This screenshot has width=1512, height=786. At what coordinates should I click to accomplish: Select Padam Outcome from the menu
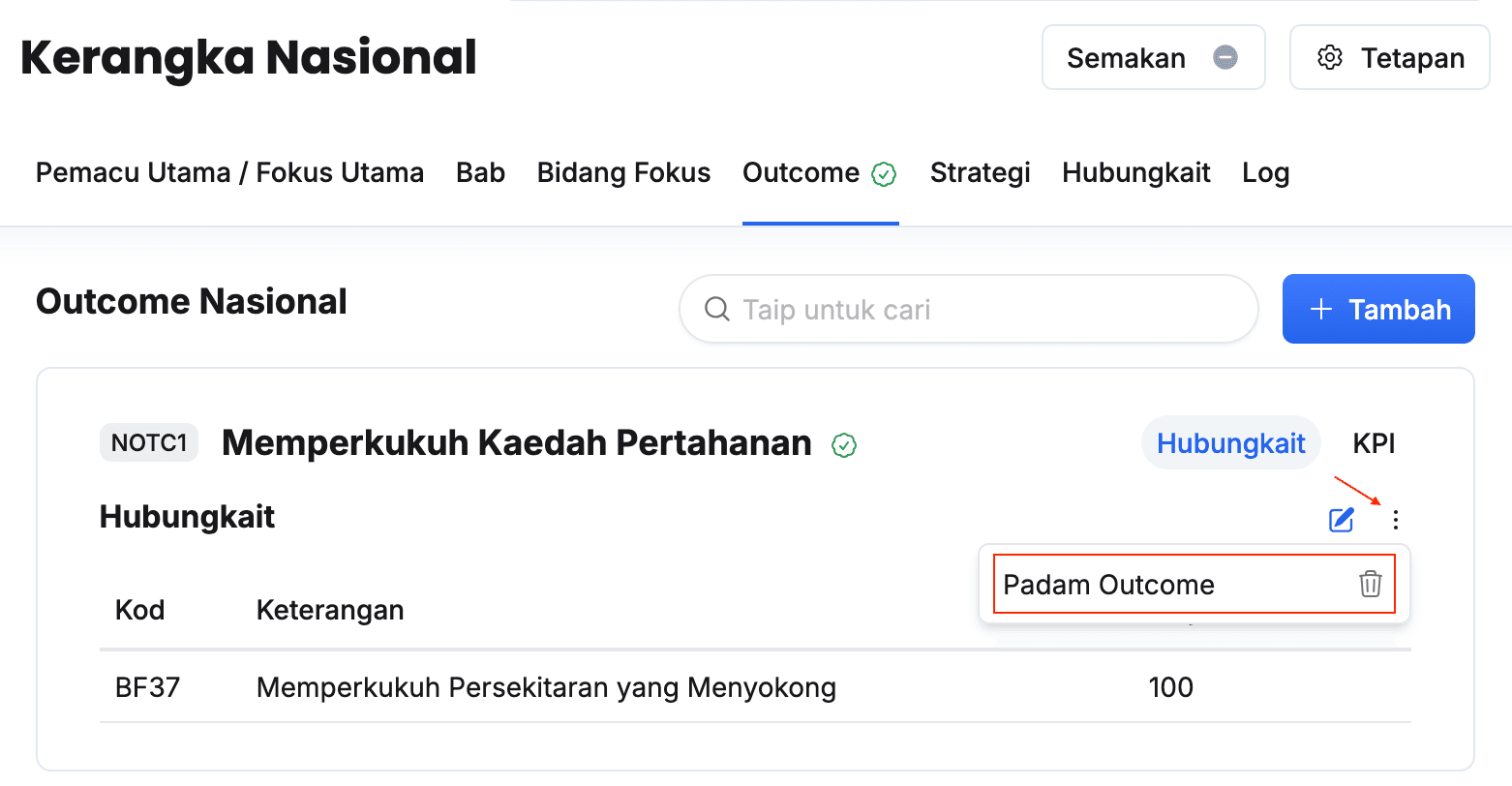point(1109,585)
